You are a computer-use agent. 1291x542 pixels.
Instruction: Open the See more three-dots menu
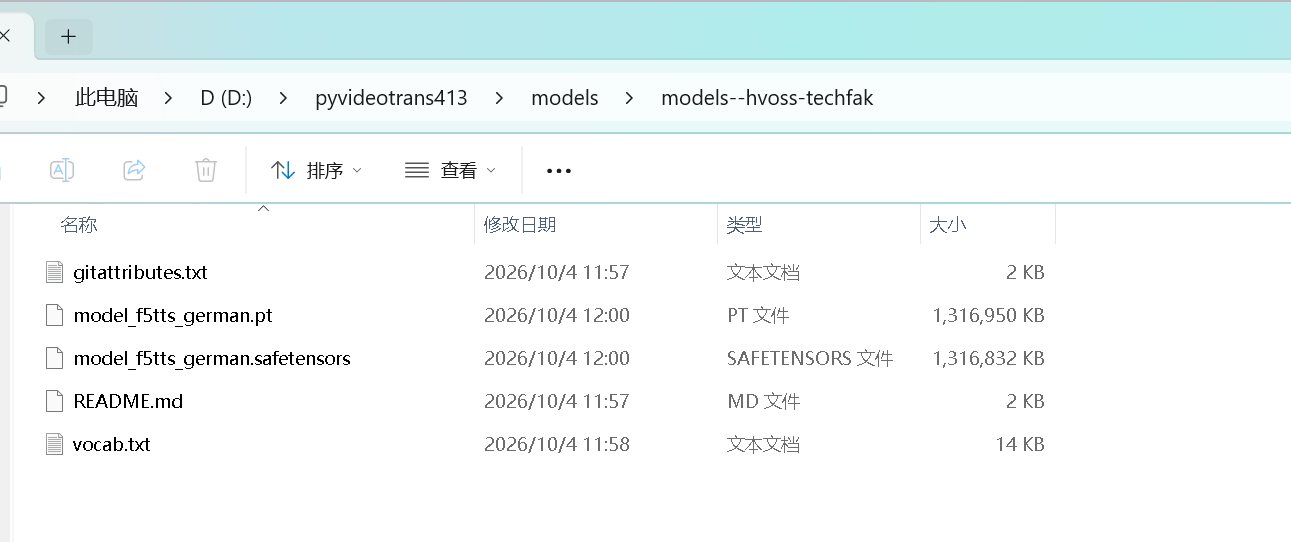(x=559, y=171)
